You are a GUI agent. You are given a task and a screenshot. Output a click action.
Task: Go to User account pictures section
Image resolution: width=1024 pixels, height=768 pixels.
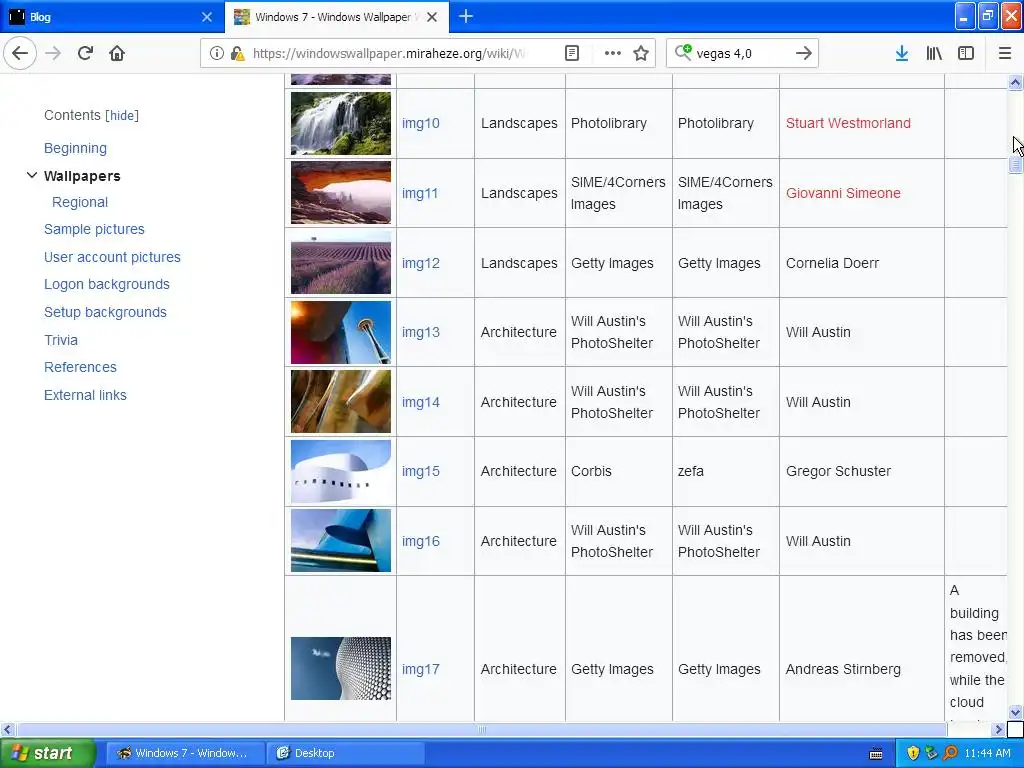[x=112, y=257]
